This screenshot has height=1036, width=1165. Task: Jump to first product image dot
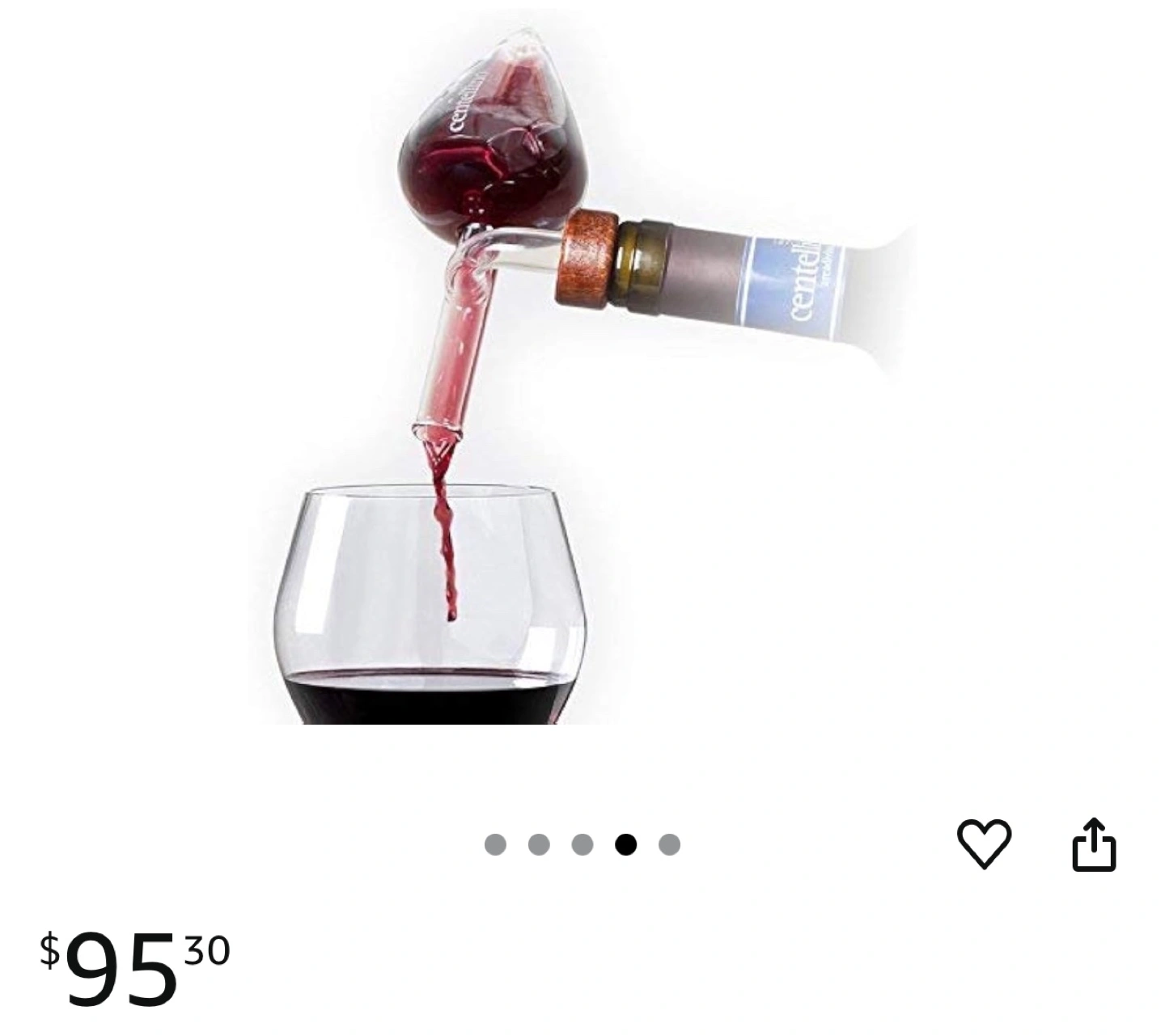pos(495,845)
